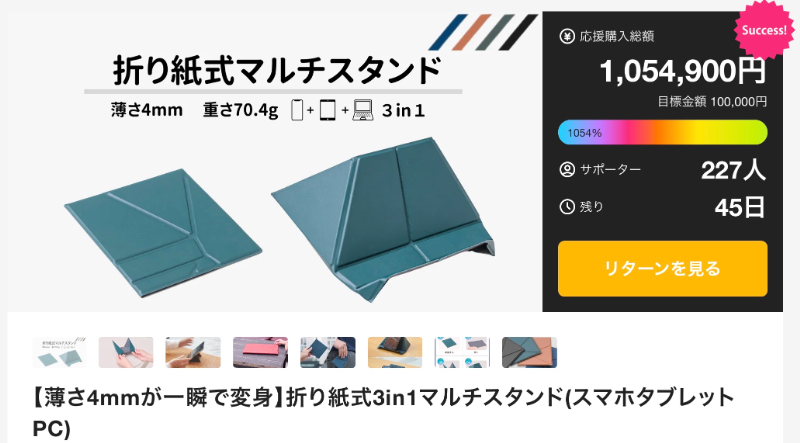Click the rainbow 1054% progress bar
The width and height of the screenshot is (800, 443).
[x=662, y=133]
